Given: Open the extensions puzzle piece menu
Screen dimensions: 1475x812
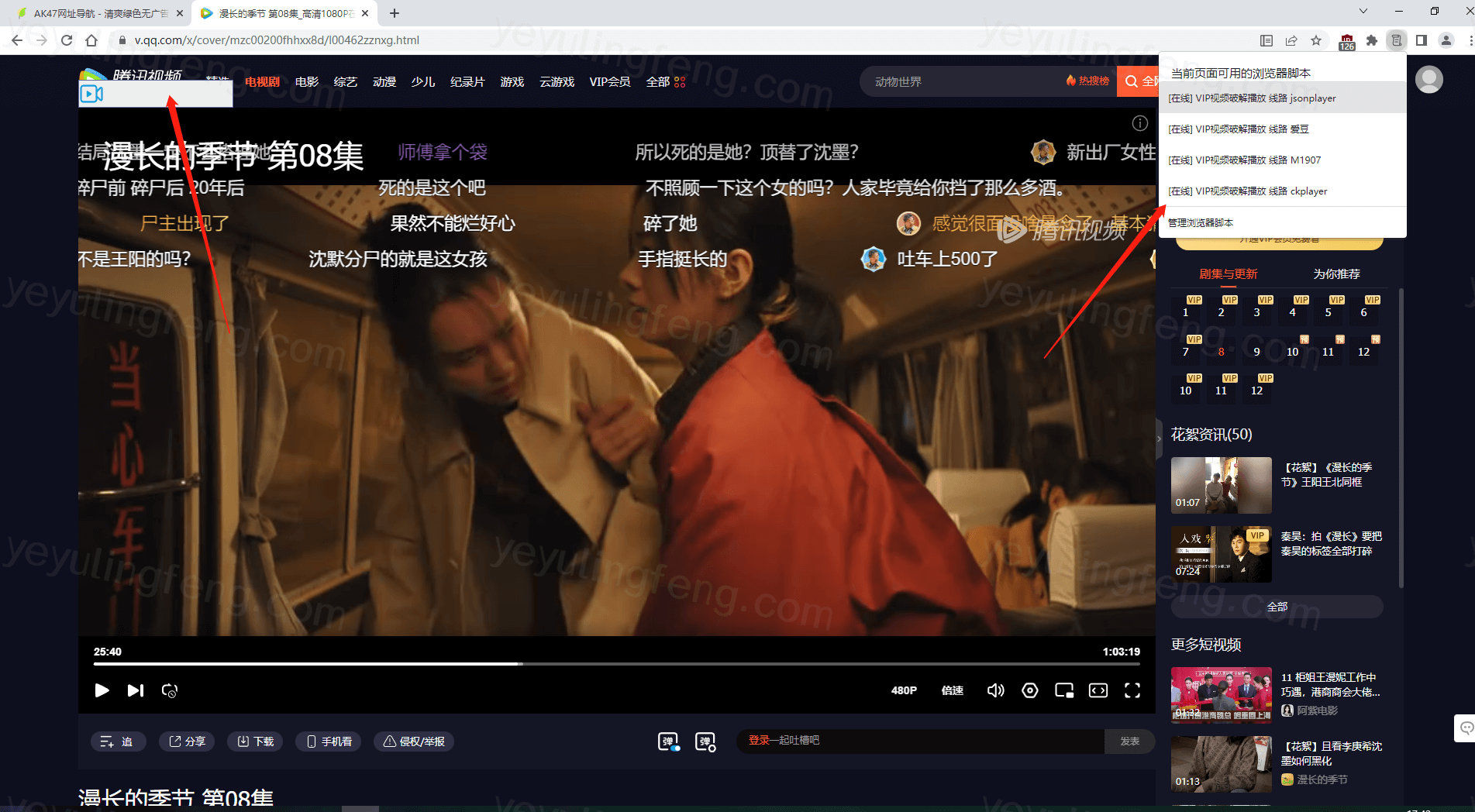Looking at the screenshot, I should click(1372, 40).
